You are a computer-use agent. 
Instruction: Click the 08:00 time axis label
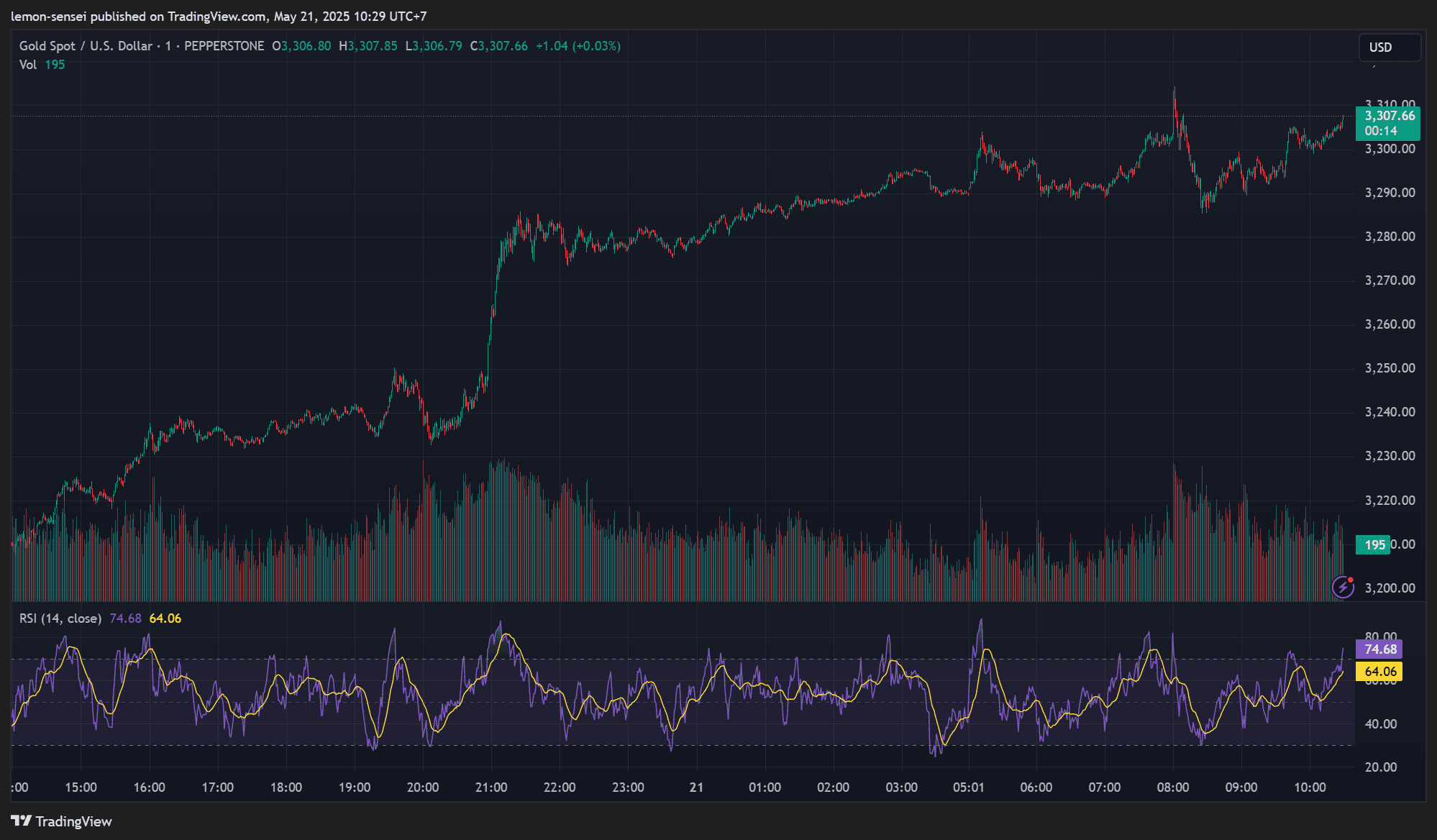point(1172,787)
